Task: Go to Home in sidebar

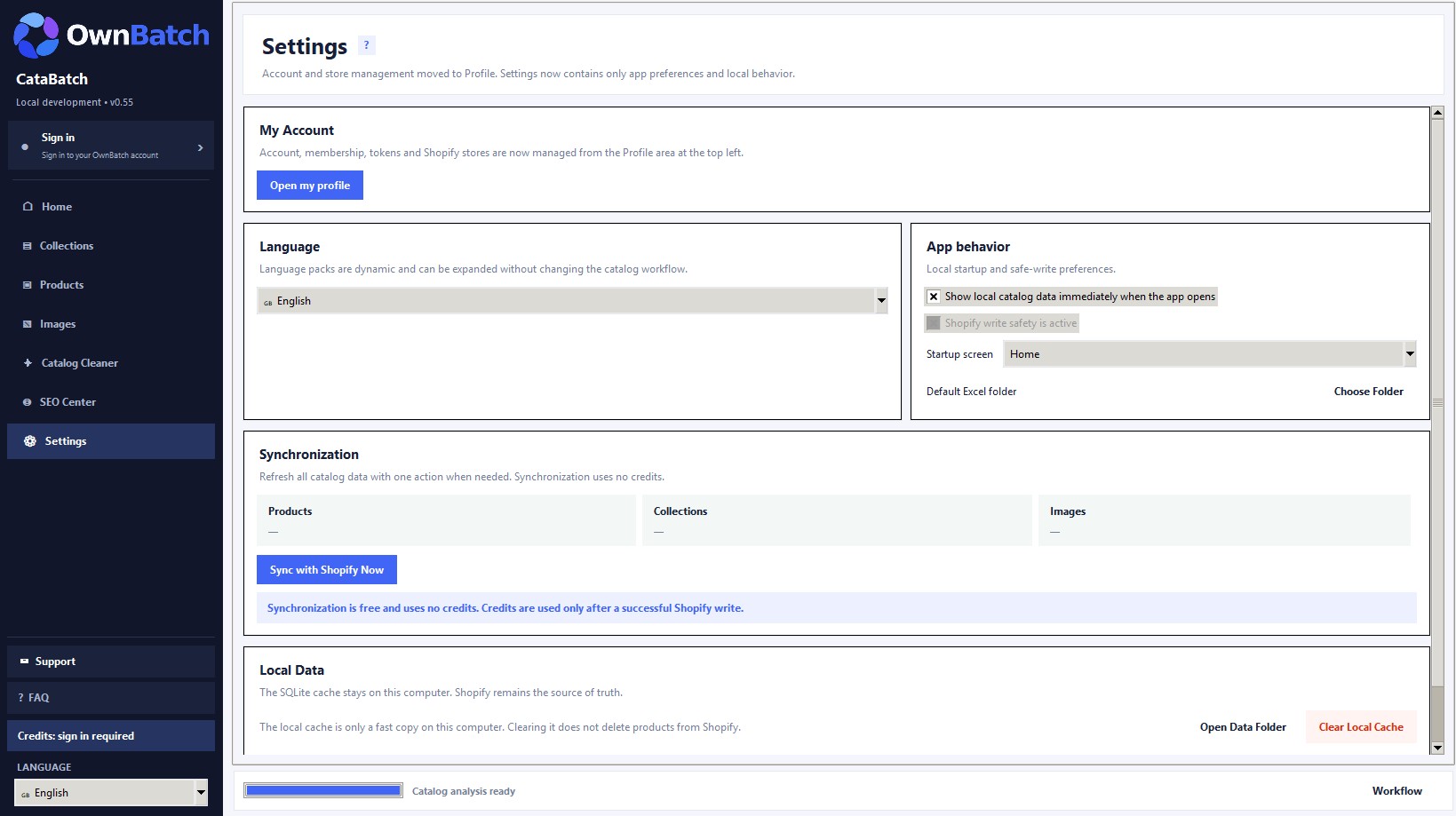Action: [x=111, y=207]
